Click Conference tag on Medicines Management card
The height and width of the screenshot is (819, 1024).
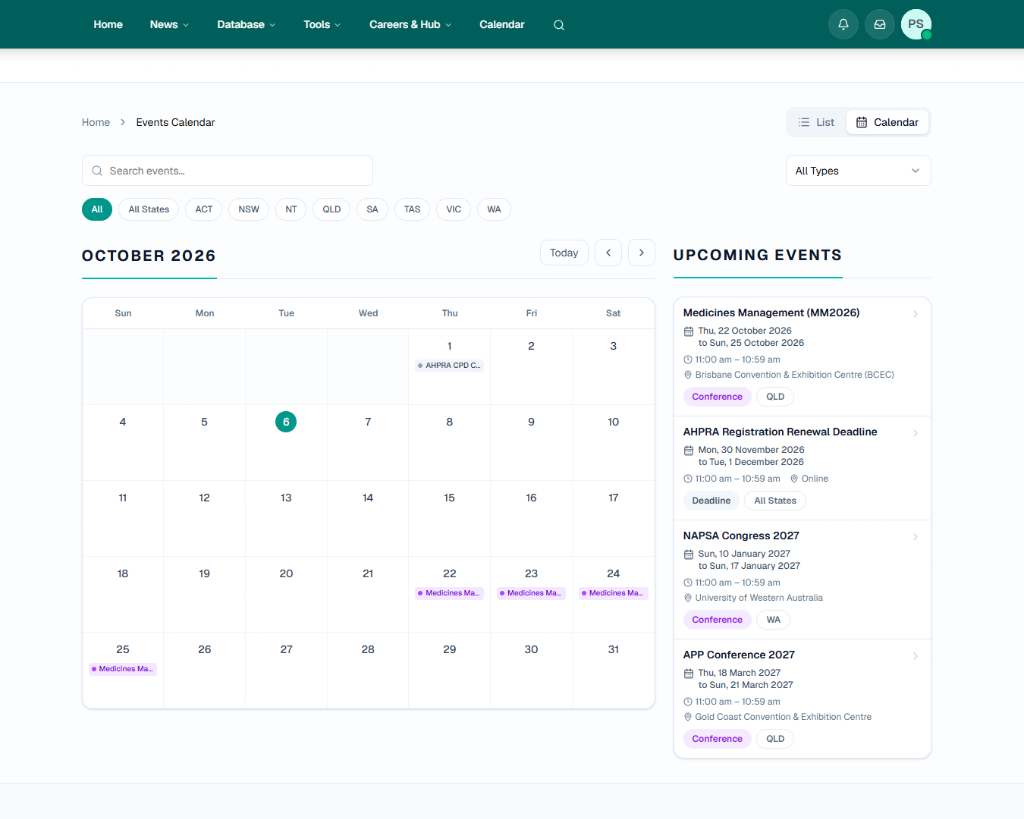point(717,397)
